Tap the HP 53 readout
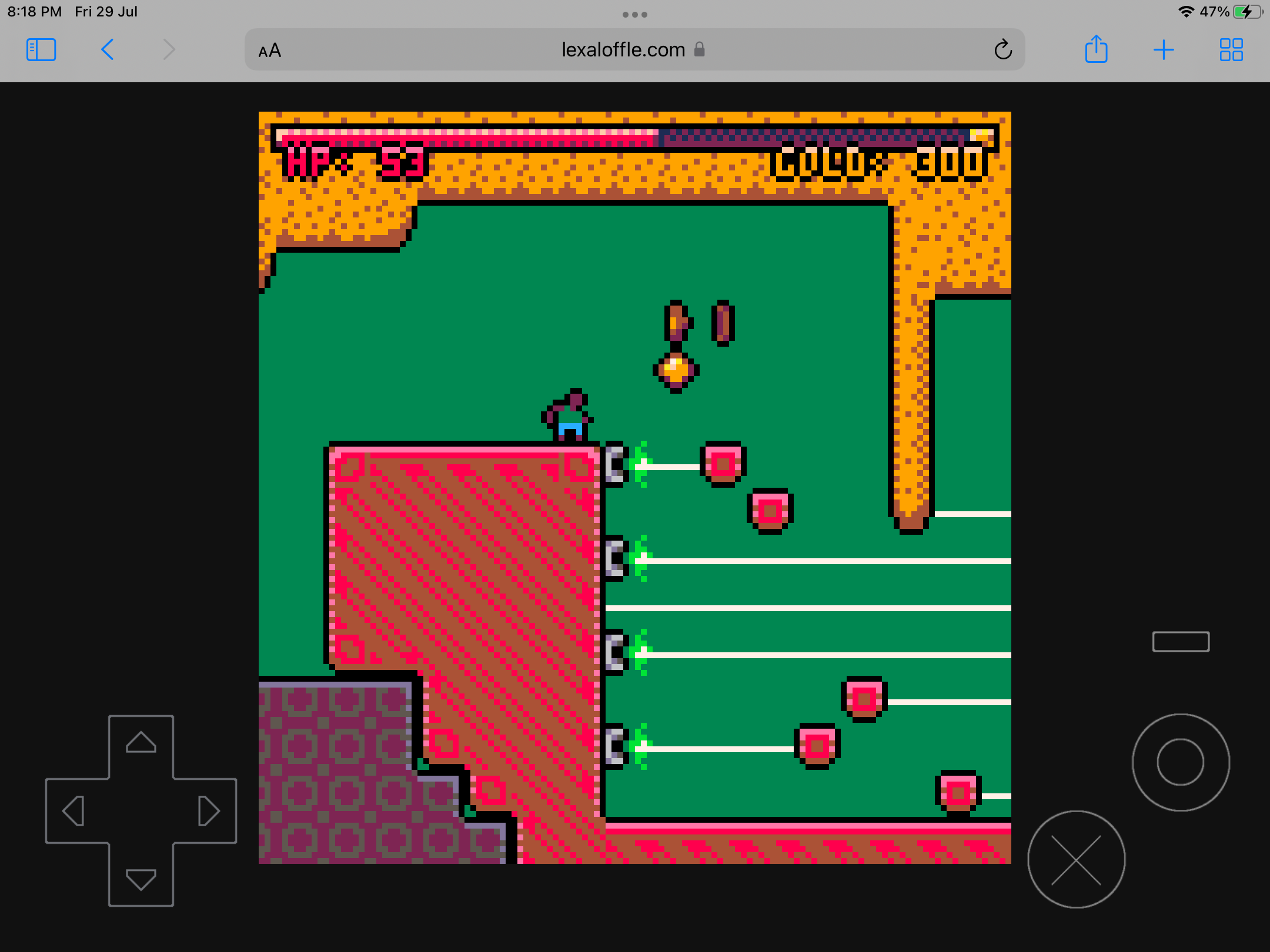This screenshot has height=952, width=1270. [x=355, y=163]
